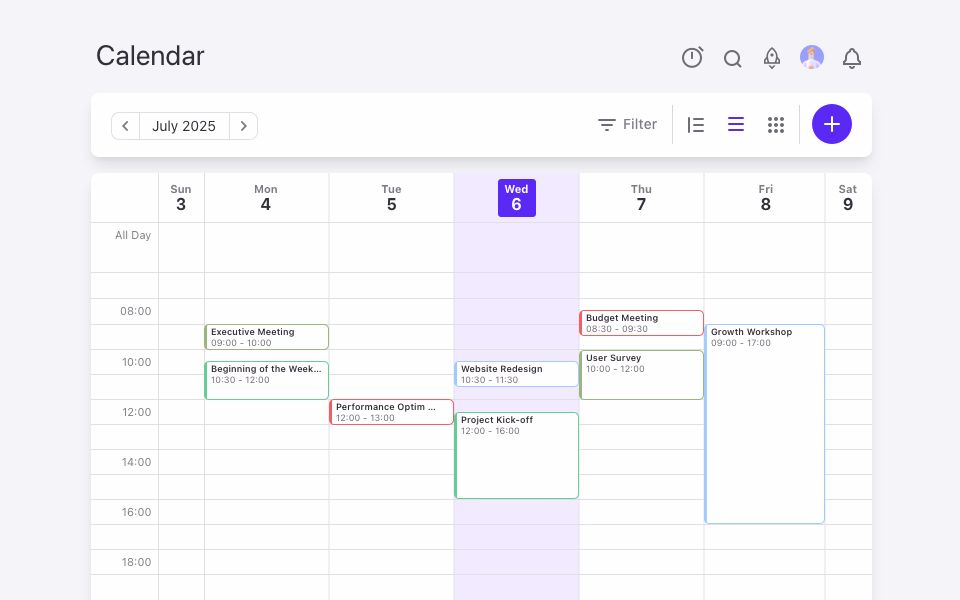Viewport: 960px width, 600px height.
Task: Click the 10:00 time label
Action: pyautogui.click(x=136, y=362)
